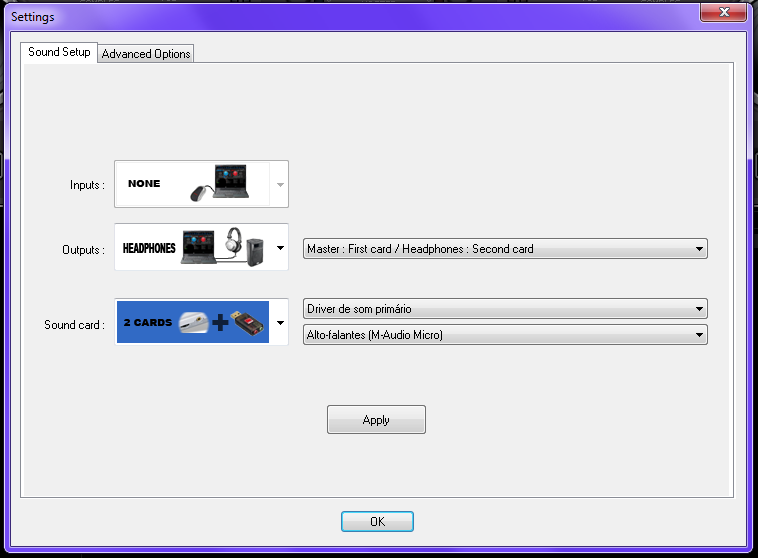Screen dimensions: 758x558
Task: Open the Driver de som primário dropdown
Action: 505,309
